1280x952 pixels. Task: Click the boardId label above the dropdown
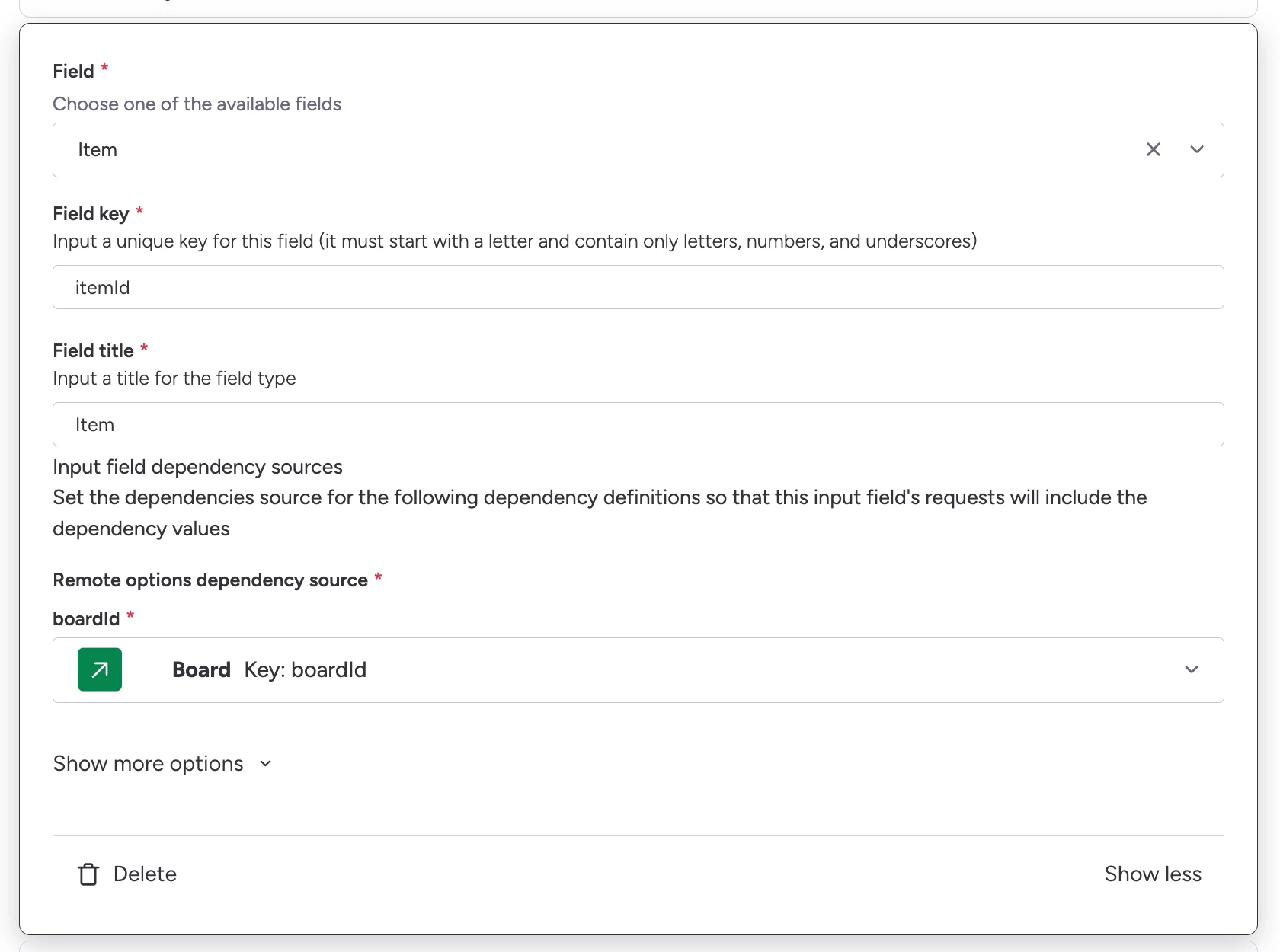tap(86, 619)
